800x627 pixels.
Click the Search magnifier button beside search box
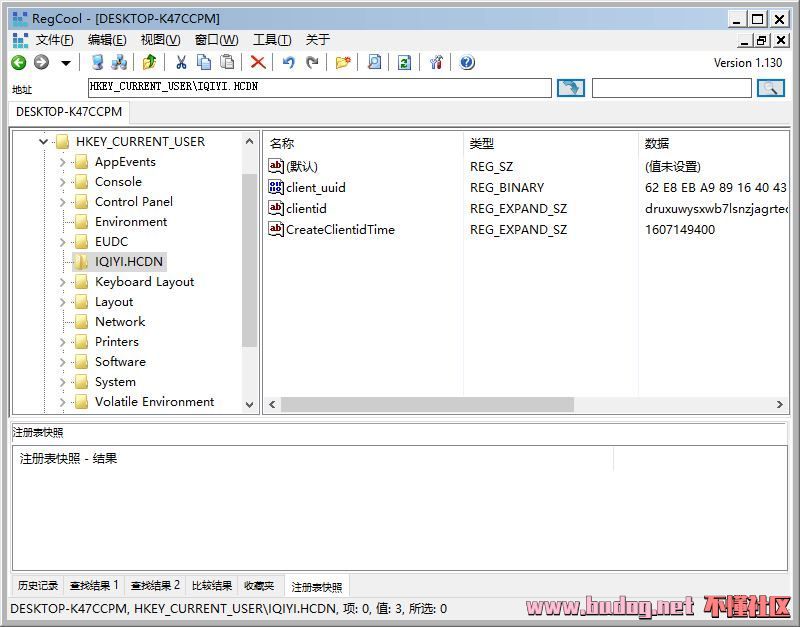point(770,88)
